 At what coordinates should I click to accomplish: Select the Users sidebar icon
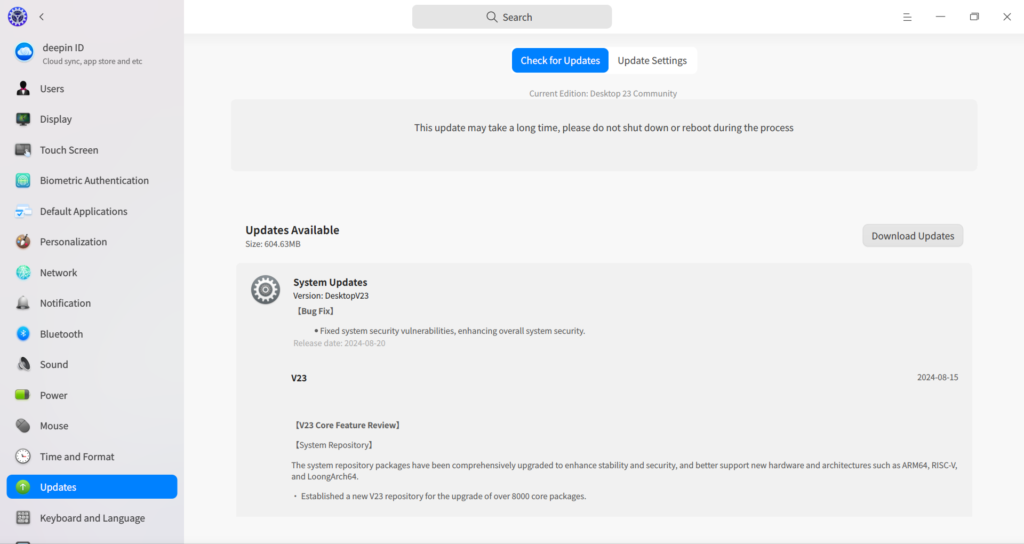pos(23,89)
